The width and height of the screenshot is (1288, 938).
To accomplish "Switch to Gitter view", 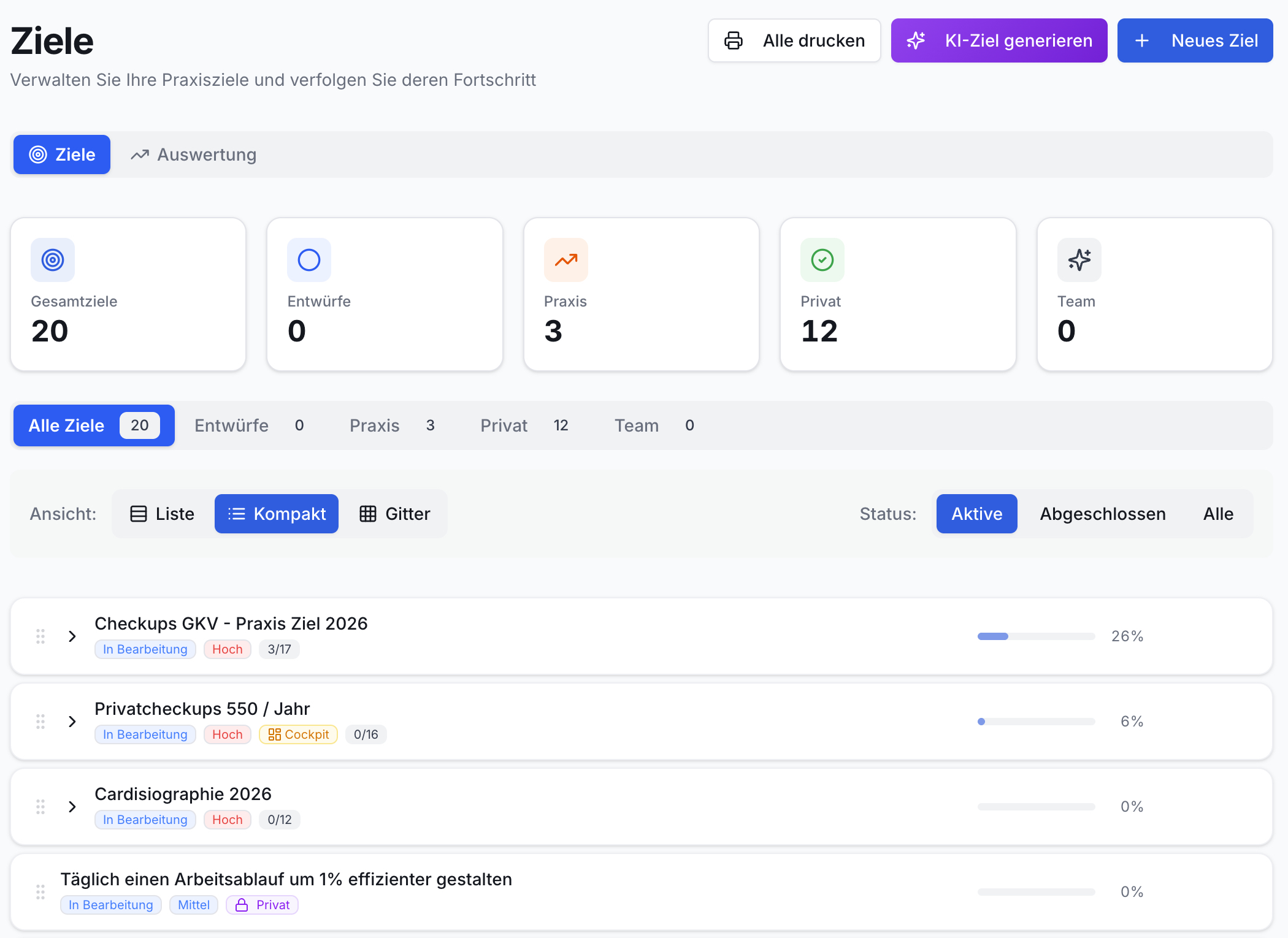I will [395, 514].
